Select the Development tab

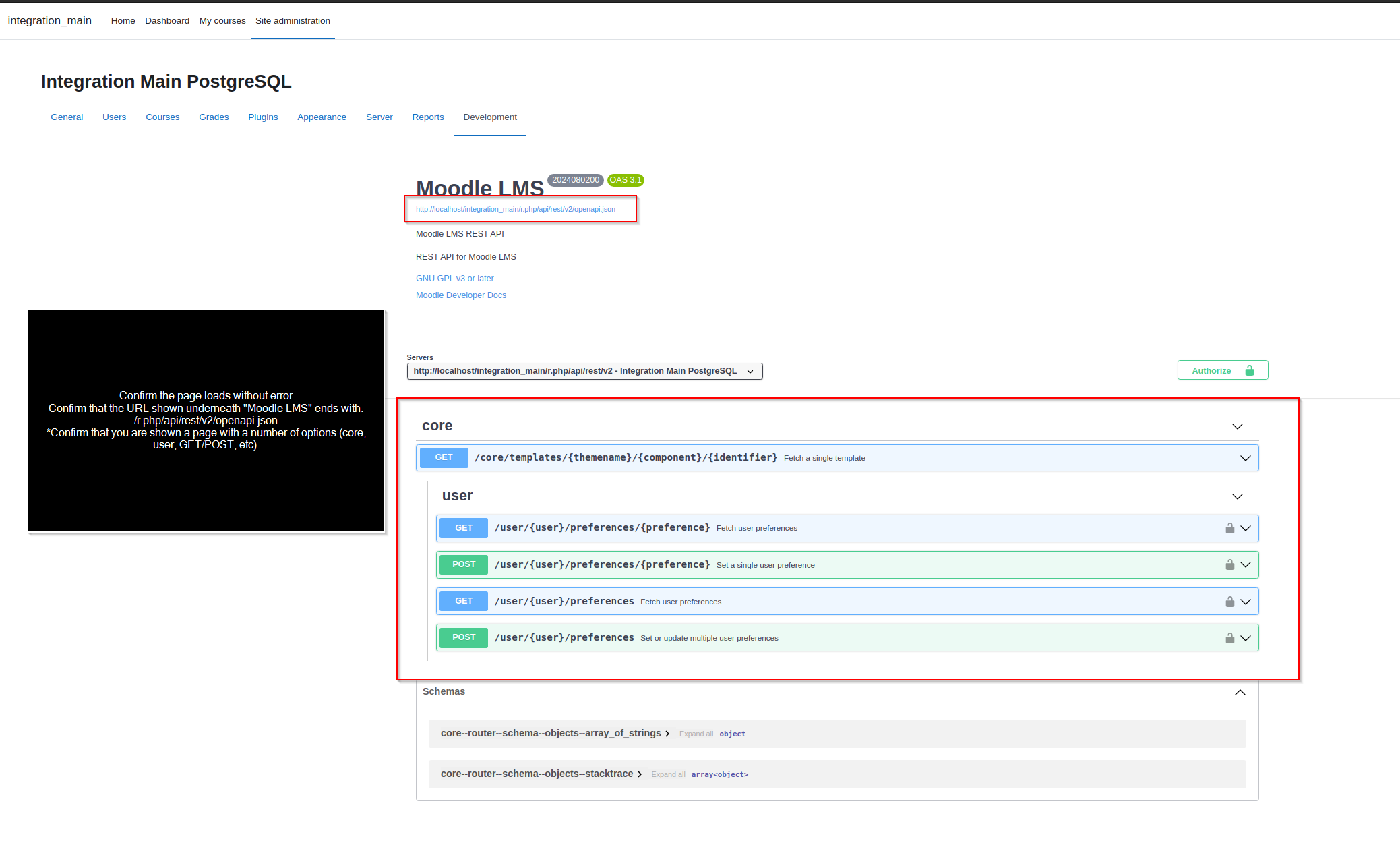point(490,117)
